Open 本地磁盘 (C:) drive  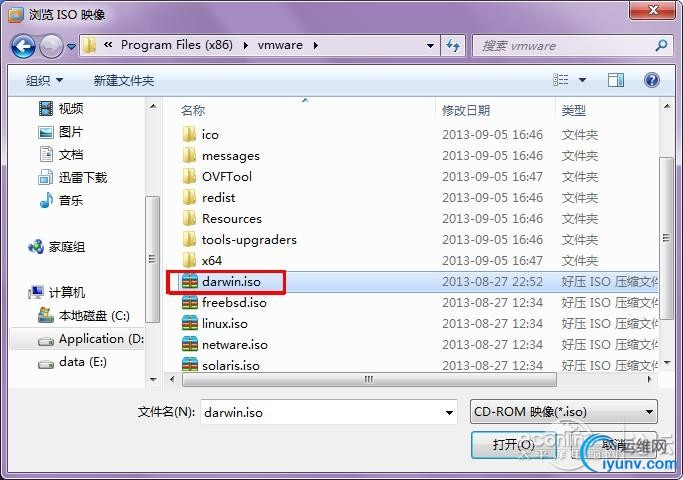pos(84,315)
